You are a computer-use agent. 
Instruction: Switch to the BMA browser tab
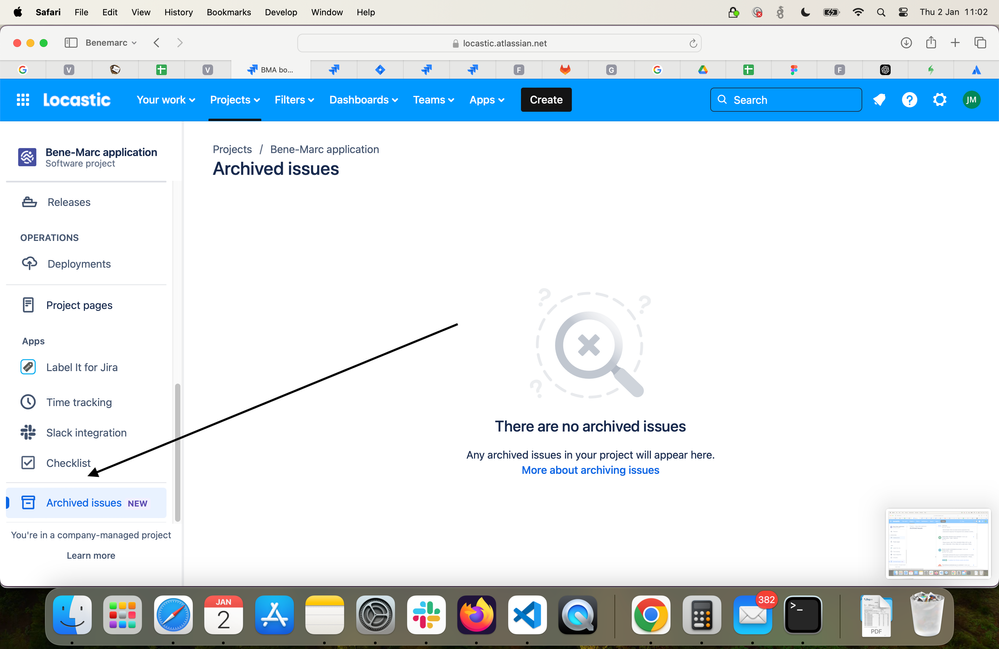(271, 69)
